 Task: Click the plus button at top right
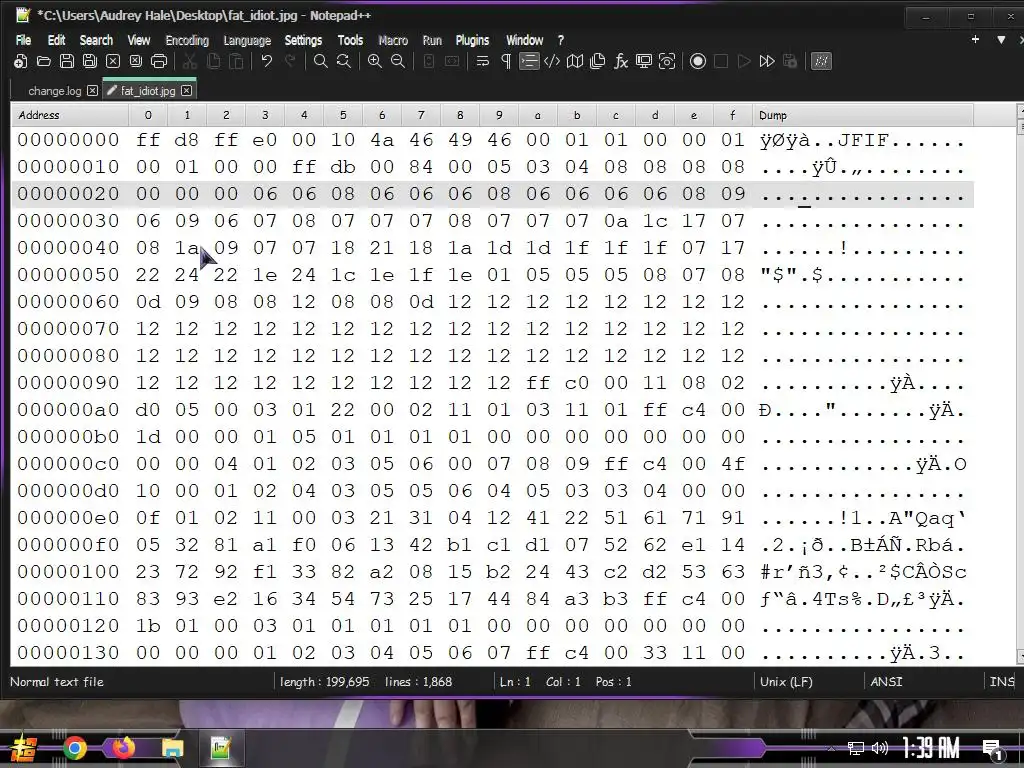pos(975,39)
